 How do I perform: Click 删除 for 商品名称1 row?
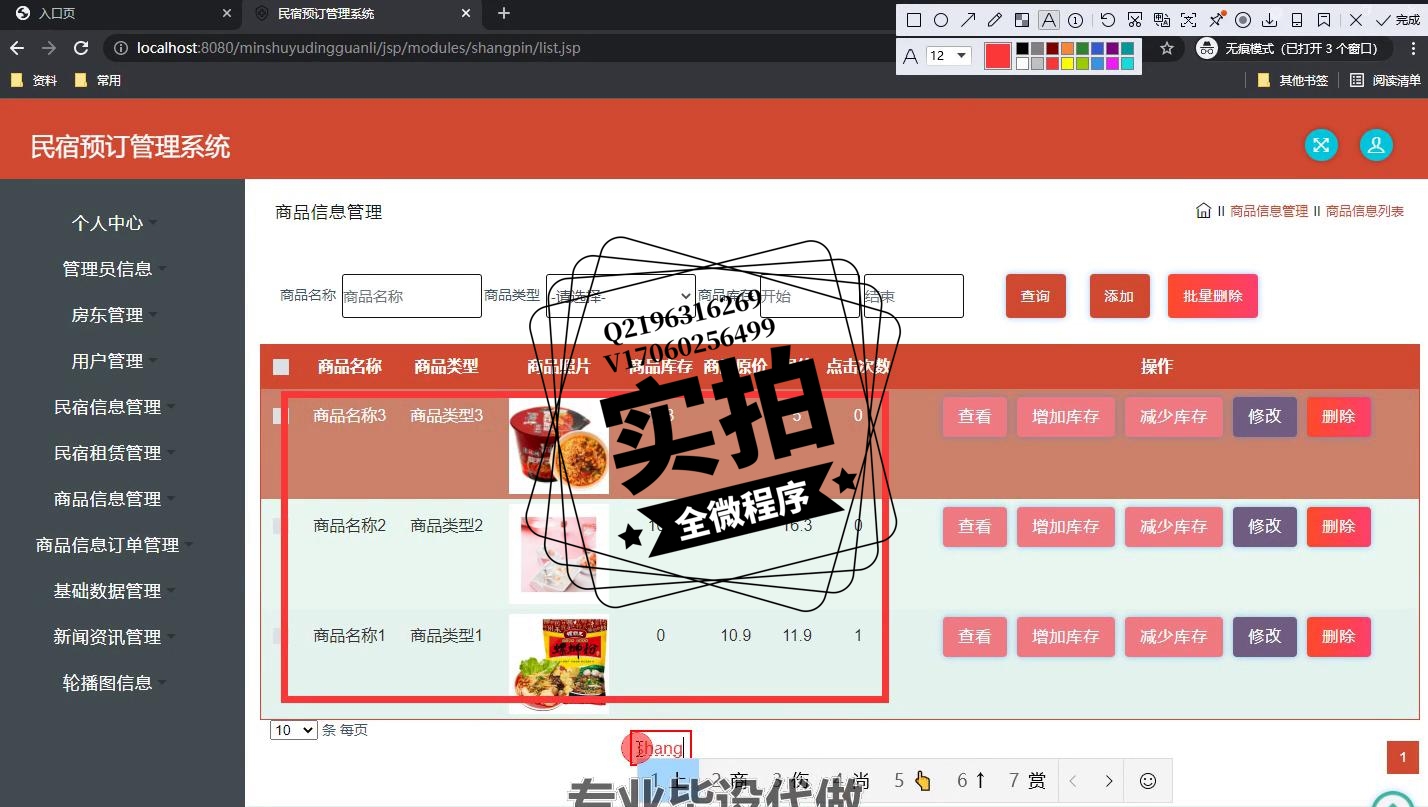[x=1338, y=636]
